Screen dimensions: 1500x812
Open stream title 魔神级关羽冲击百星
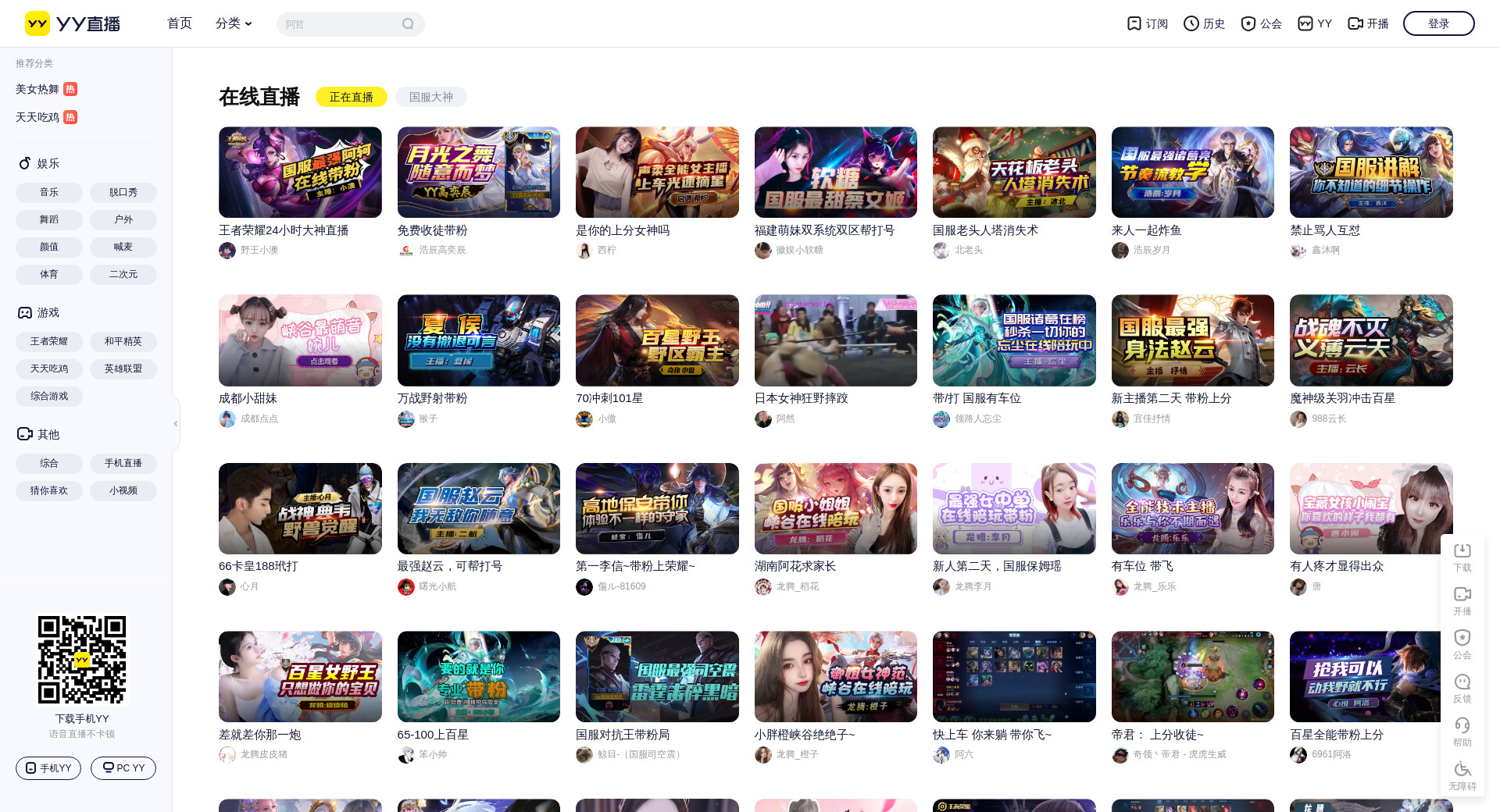[1342, 398]
